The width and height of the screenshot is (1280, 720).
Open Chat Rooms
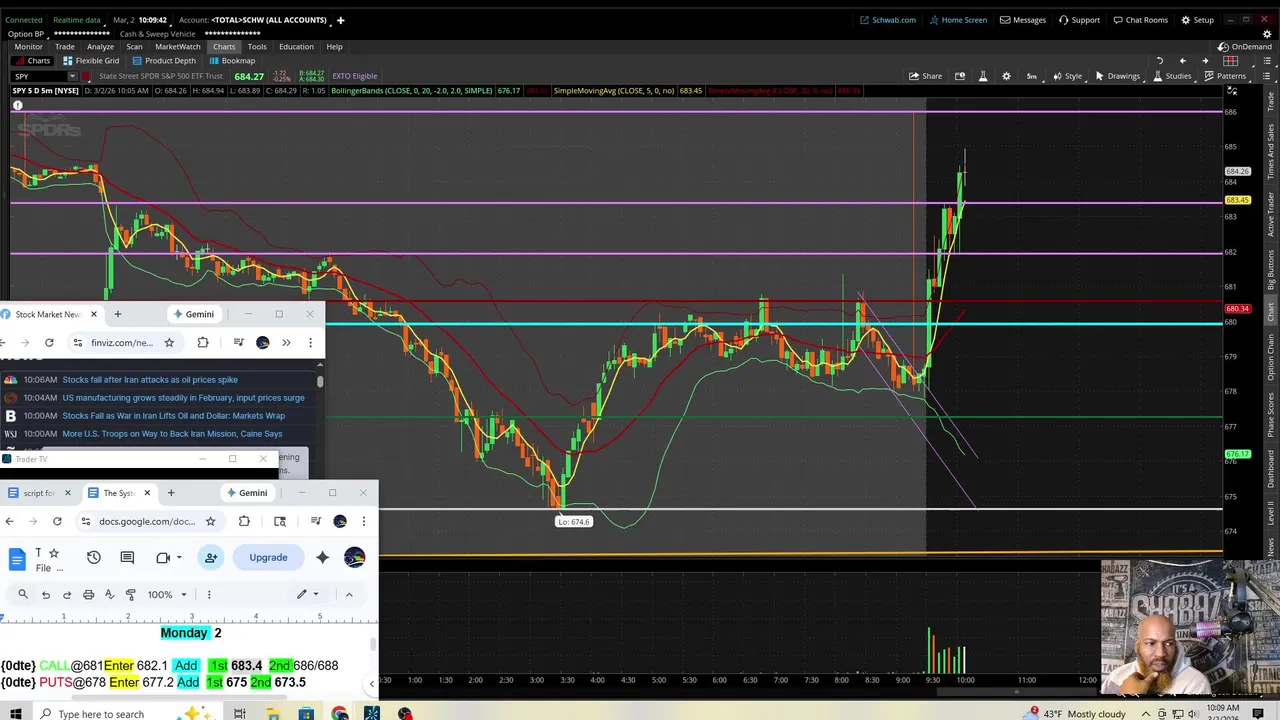(x=1140, y=20)
